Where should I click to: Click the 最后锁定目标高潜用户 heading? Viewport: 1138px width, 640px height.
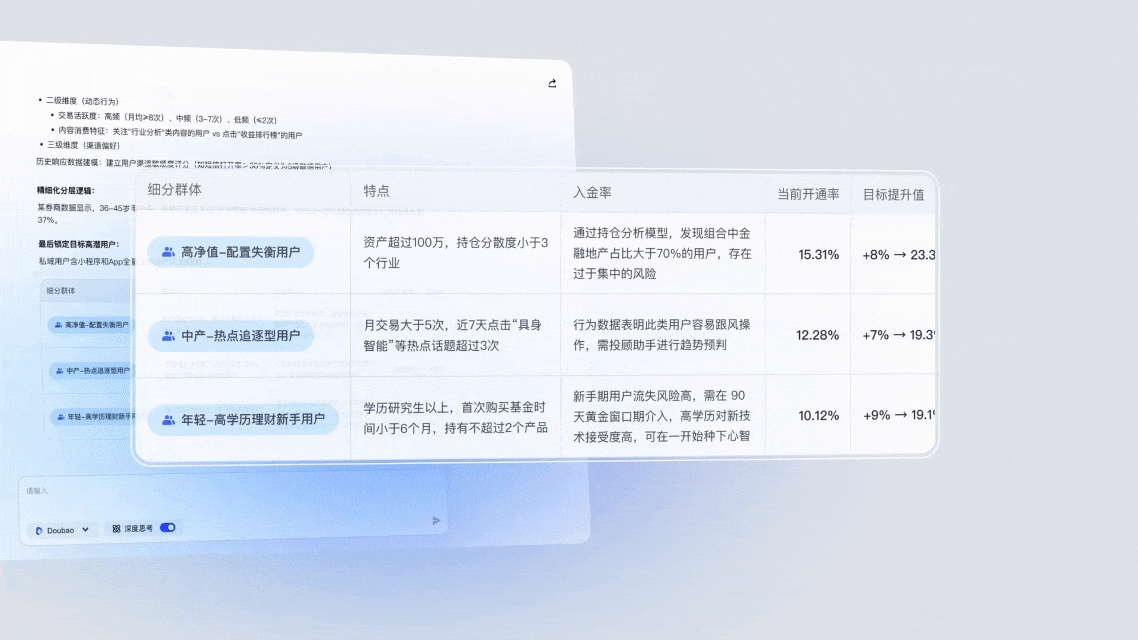[78, 245]
